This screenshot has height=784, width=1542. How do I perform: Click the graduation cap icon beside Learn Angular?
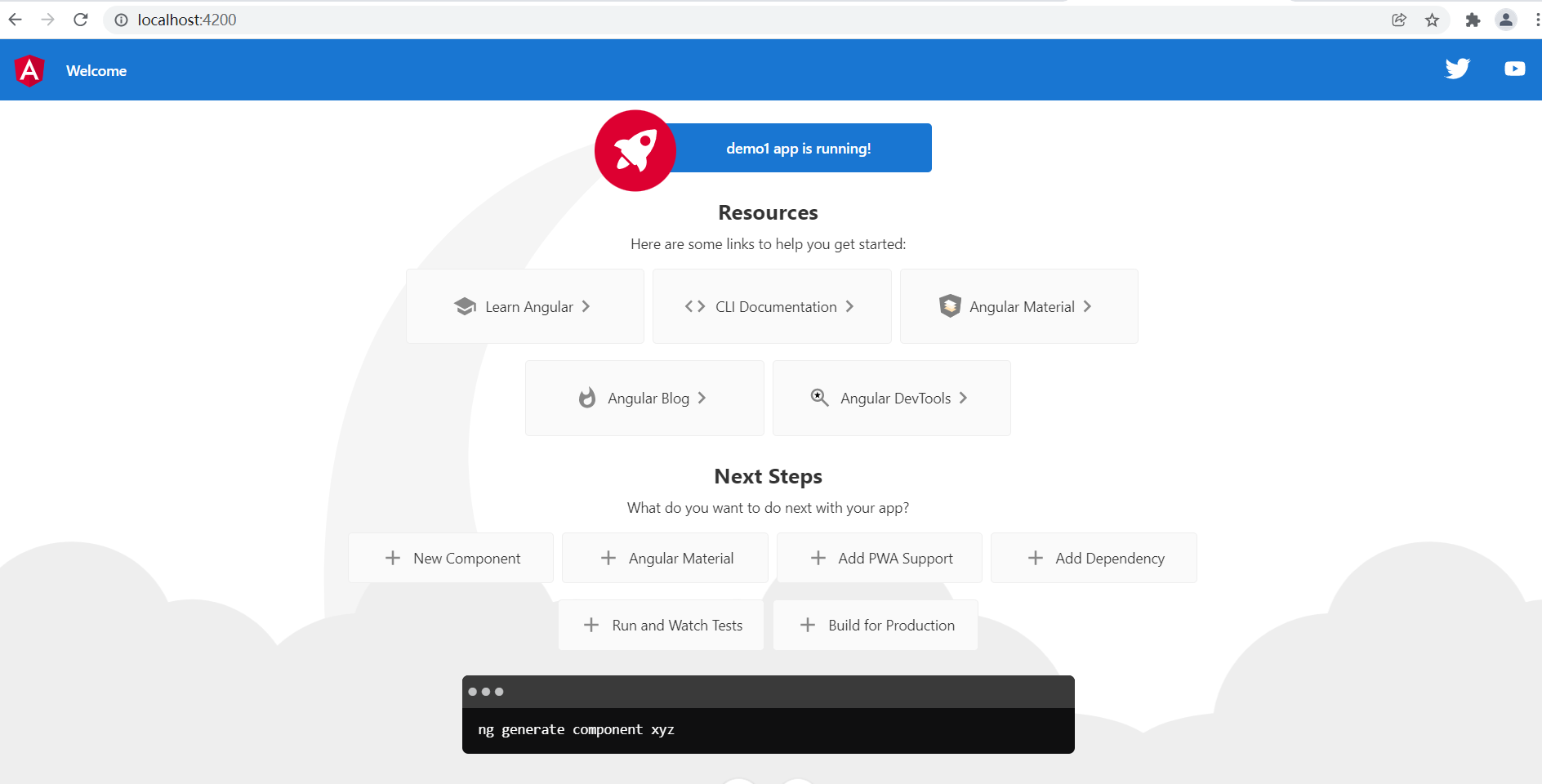tap(465, 306)
